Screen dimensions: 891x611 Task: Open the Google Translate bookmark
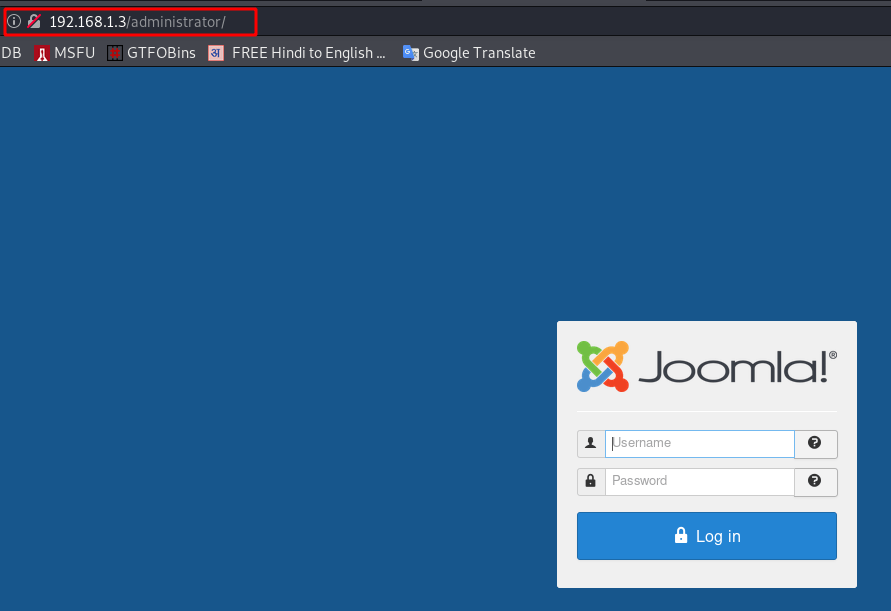(x=469, y=53)
